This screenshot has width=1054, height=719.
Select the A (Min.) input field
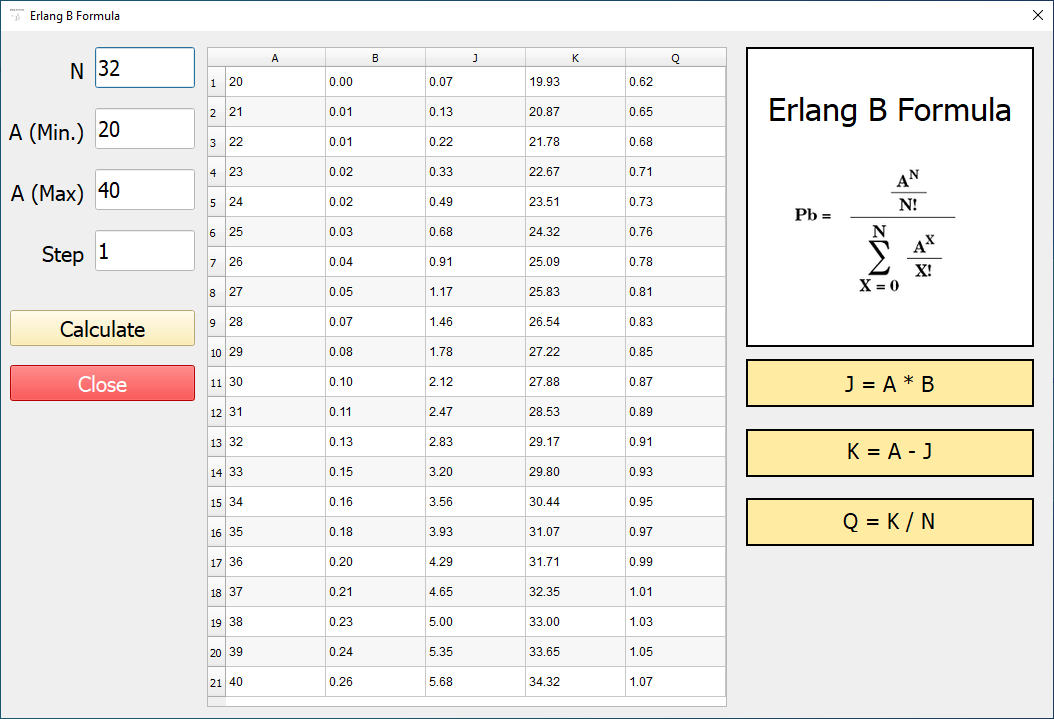[144, 128]
